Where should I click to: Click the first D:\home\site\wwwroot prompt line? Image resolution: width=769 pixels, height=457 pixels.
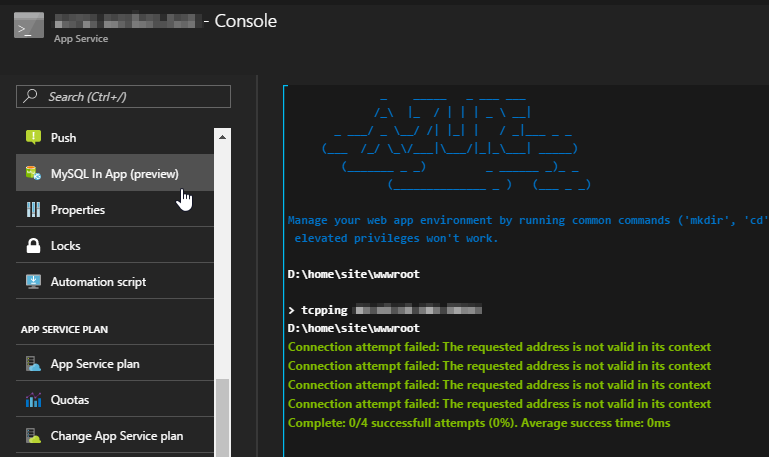354,274
